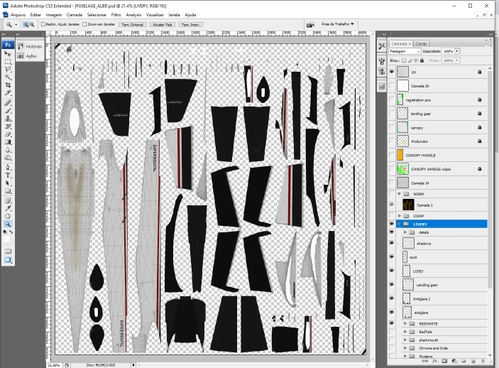
Task: Click the lock-all padlock icon in Bloq row
Action: (422, 60)
